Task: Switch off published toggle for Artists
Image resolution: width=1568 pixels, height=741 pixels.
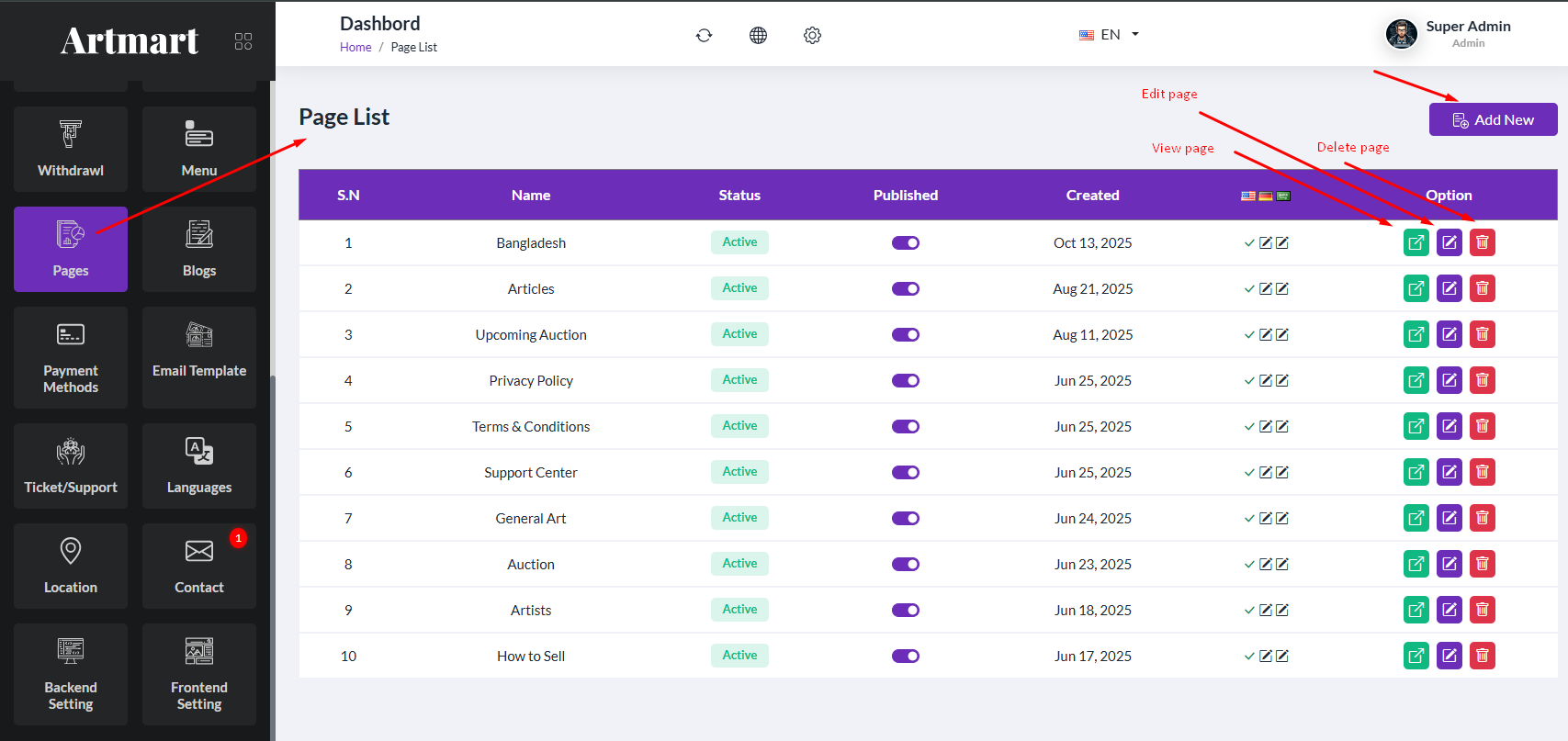Action: point(905,610)
